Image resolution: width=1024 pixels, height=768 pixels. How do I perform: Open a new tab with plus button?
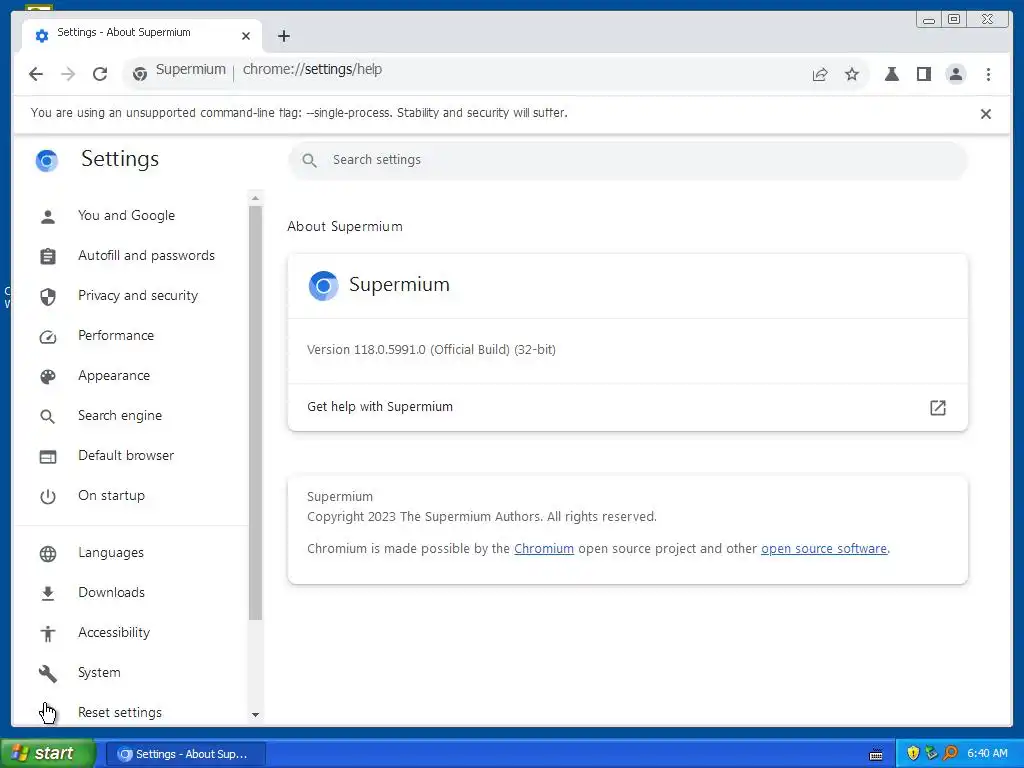coord(283,36)
